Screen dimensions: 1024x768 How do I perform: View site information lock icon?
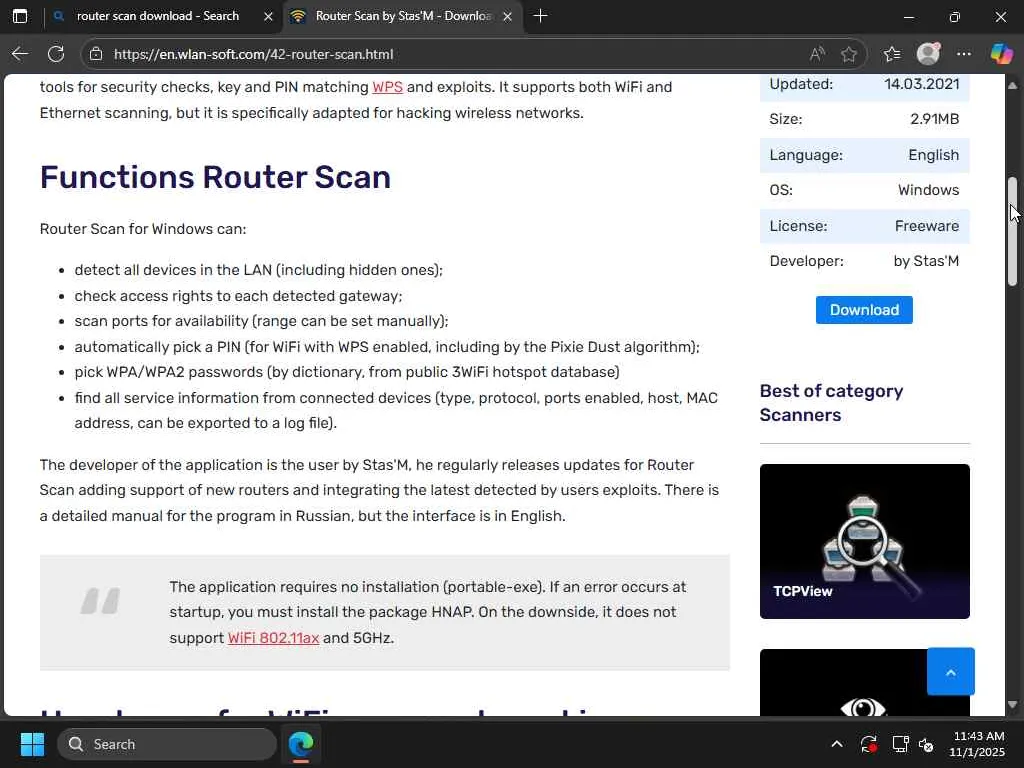coord(96,54)
